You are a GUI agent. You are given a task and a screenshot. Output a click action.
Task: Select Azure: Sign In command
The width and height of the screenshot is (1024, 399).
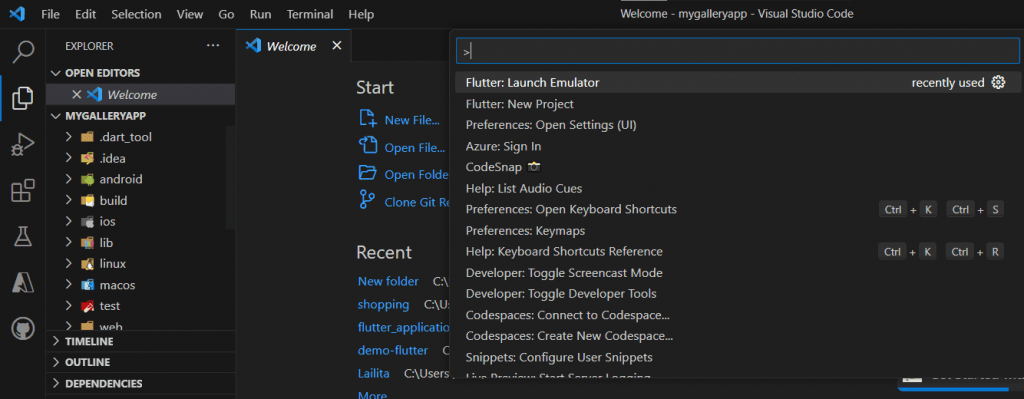tap(737, 146)
